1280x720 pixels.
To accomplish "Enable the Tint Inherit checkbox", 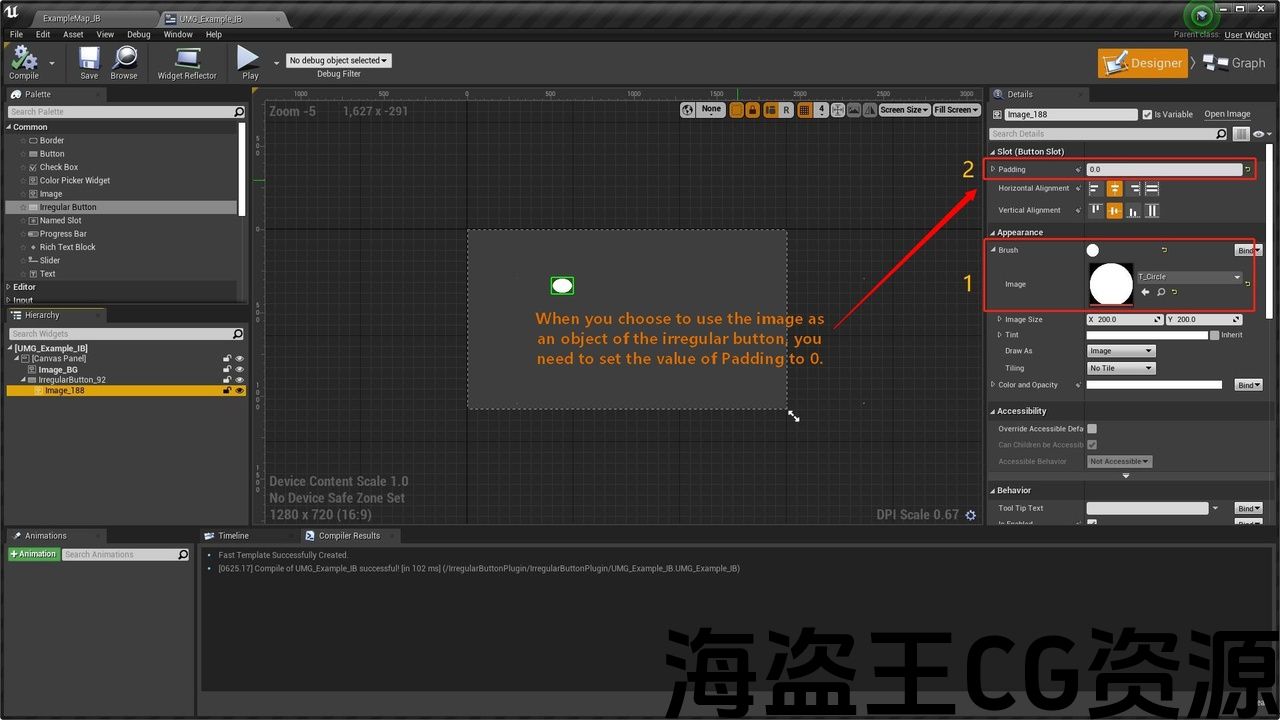I will [1214, 335].
